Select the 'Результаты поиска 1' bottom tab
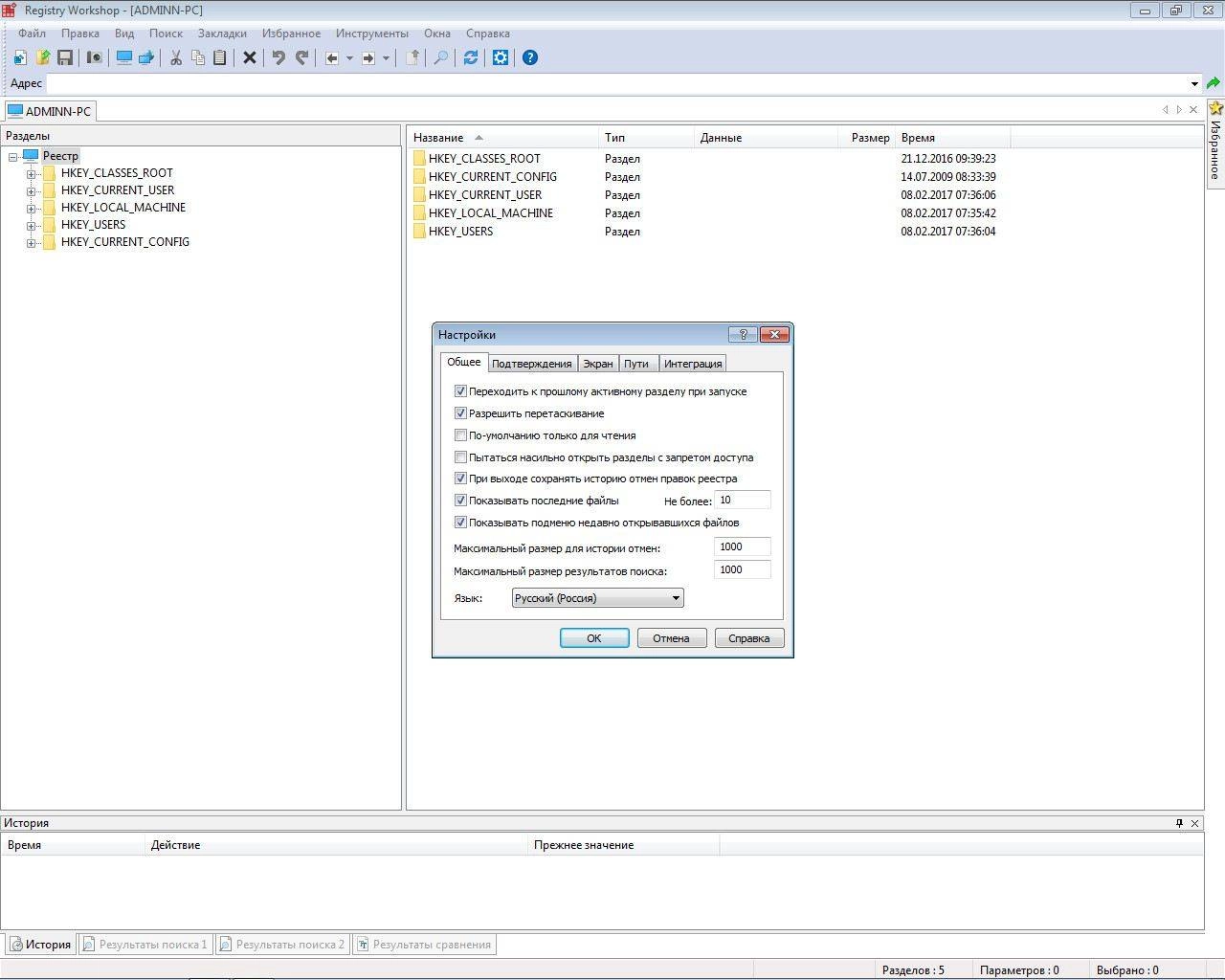 pos(145,945)
